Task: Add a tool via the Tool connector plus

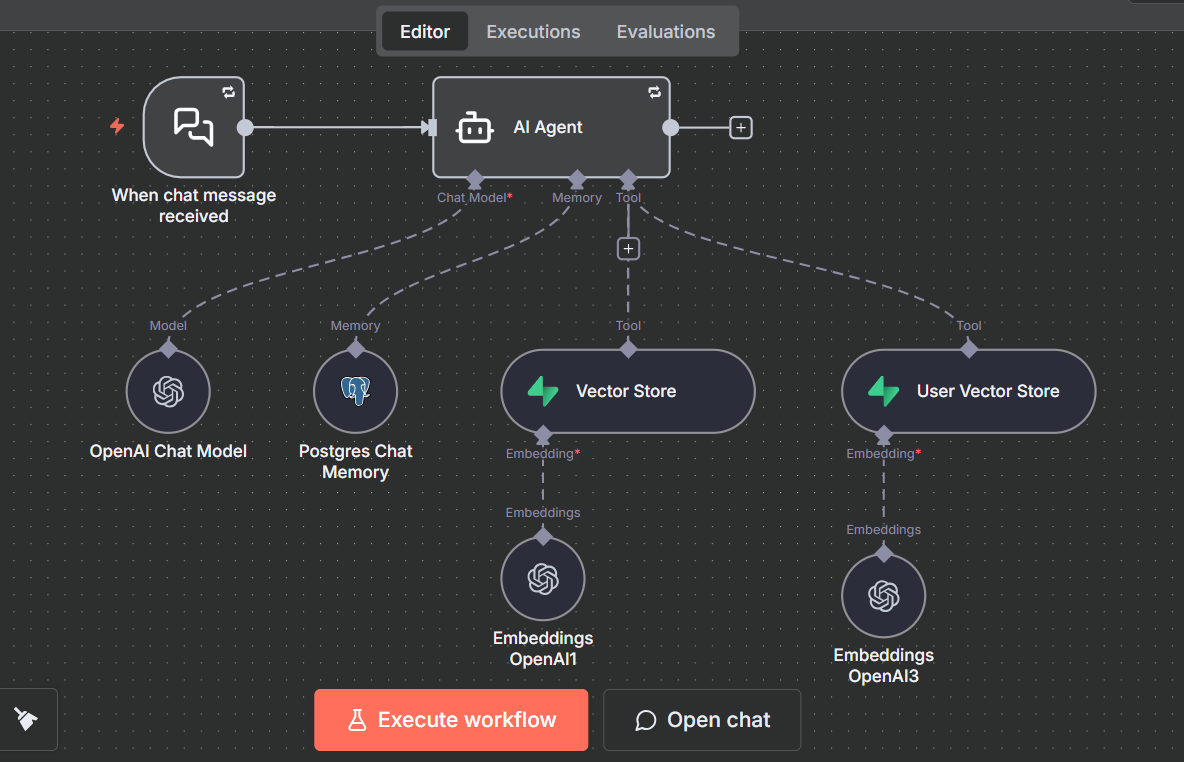Action: coord(628,248)
